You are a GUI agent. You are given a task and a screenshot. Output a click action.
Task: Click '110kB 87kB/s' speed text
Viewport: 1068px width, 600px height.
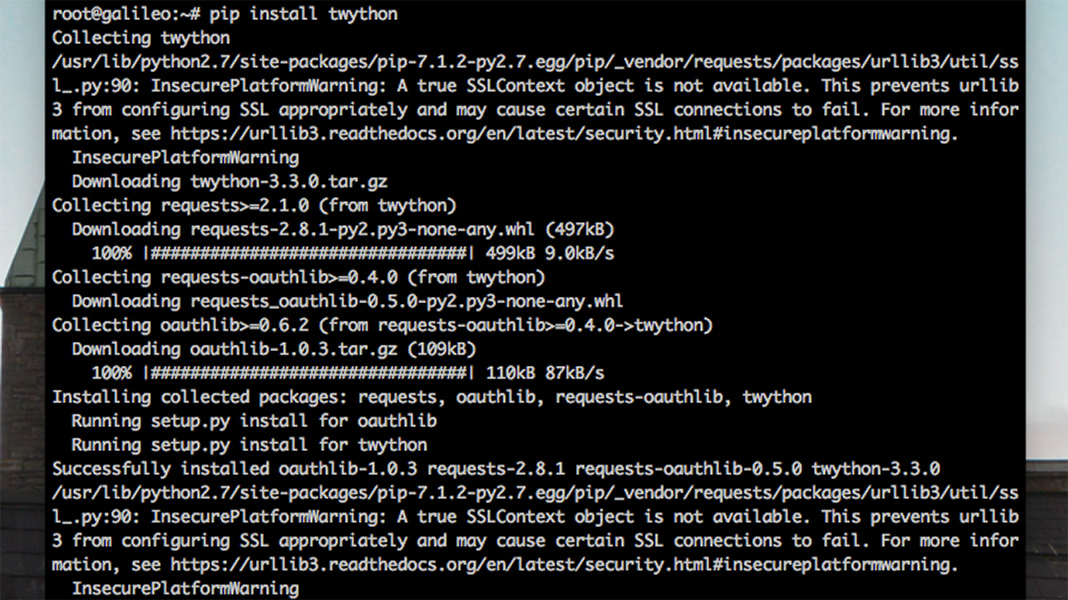click(x=545, y=373)
